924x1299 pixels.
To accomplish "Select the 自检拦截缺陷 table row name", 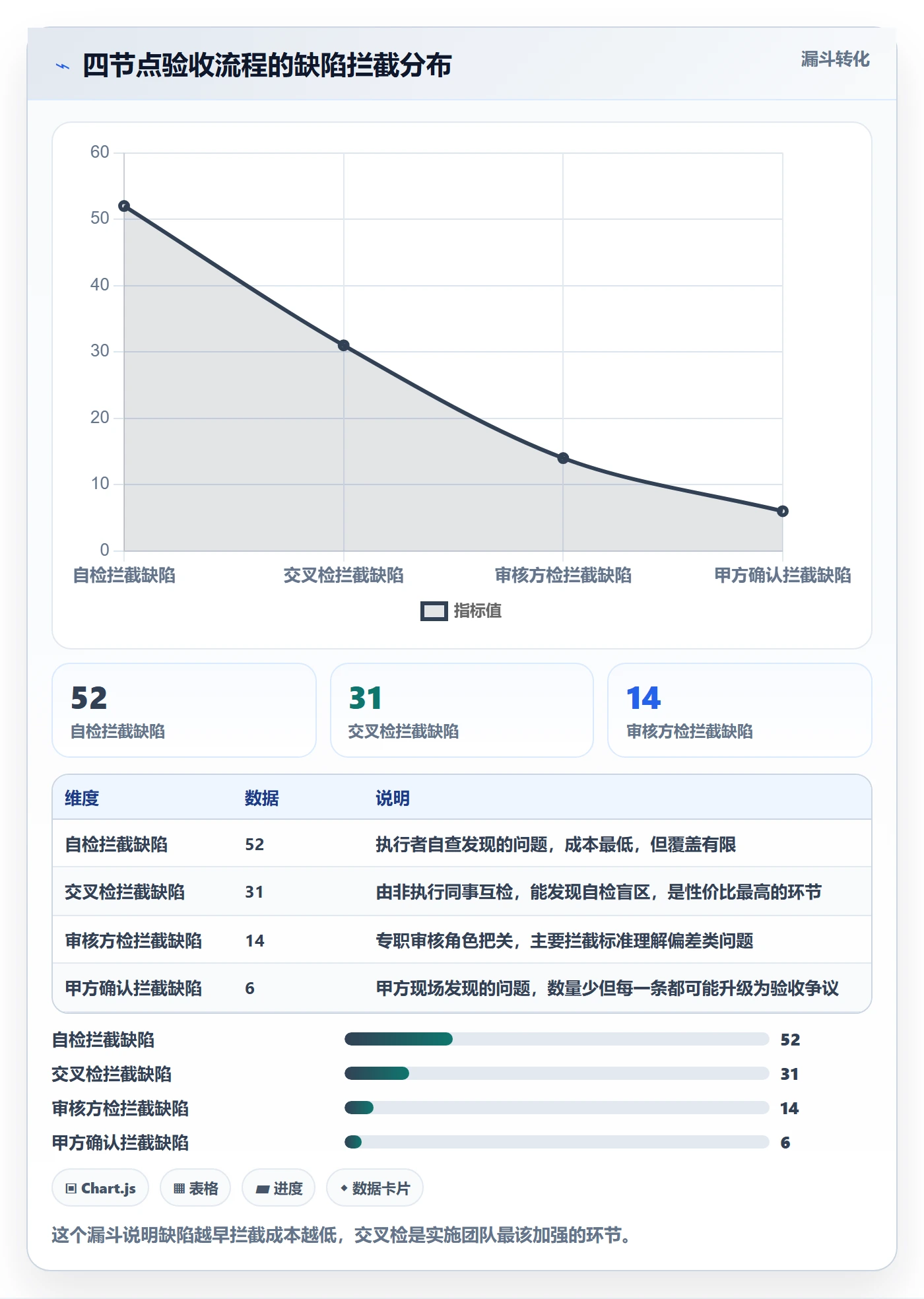I will pos(116,844).
